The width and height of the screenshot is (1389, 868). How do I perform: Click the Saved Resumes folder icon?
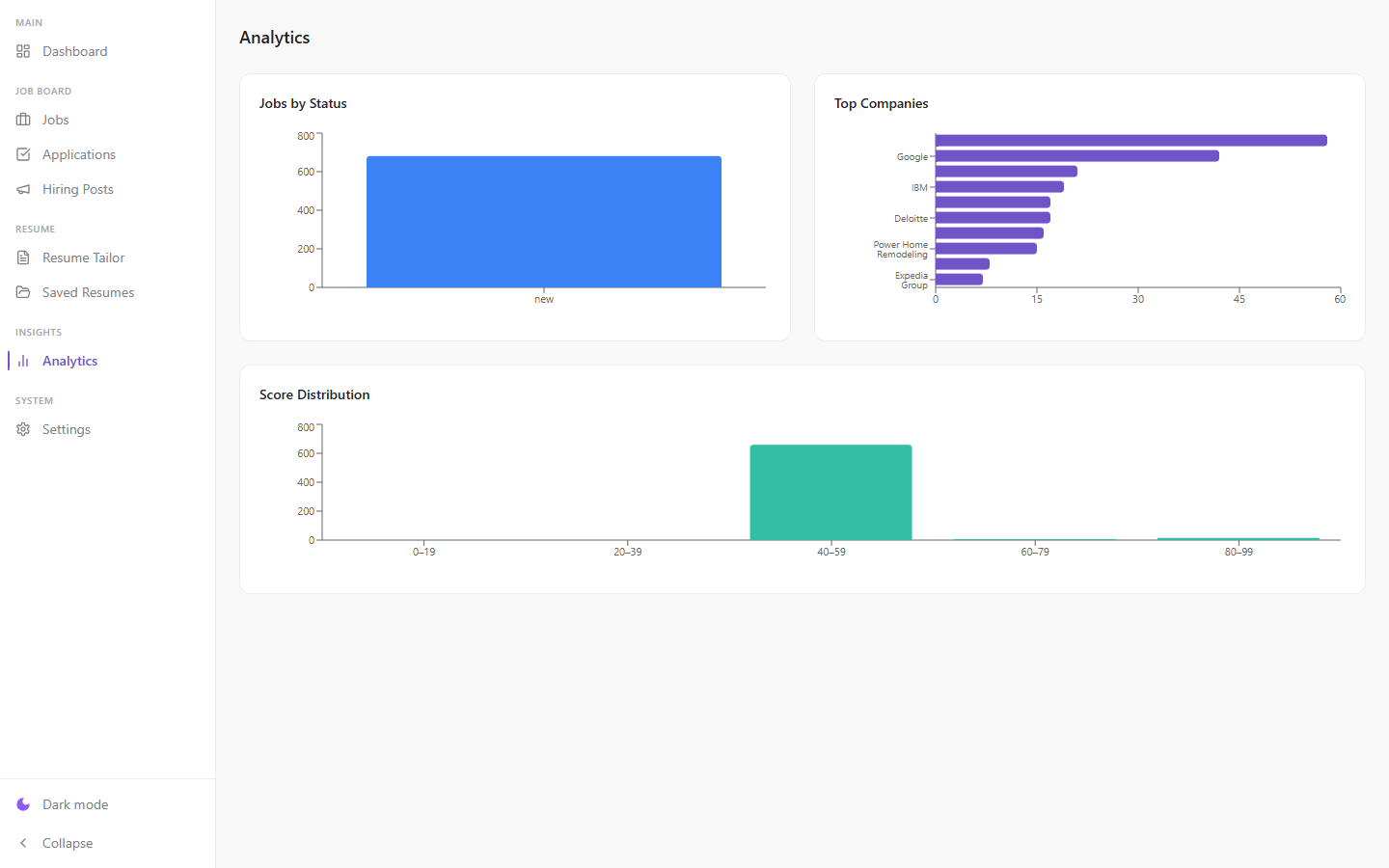click(x=23, y=292)
